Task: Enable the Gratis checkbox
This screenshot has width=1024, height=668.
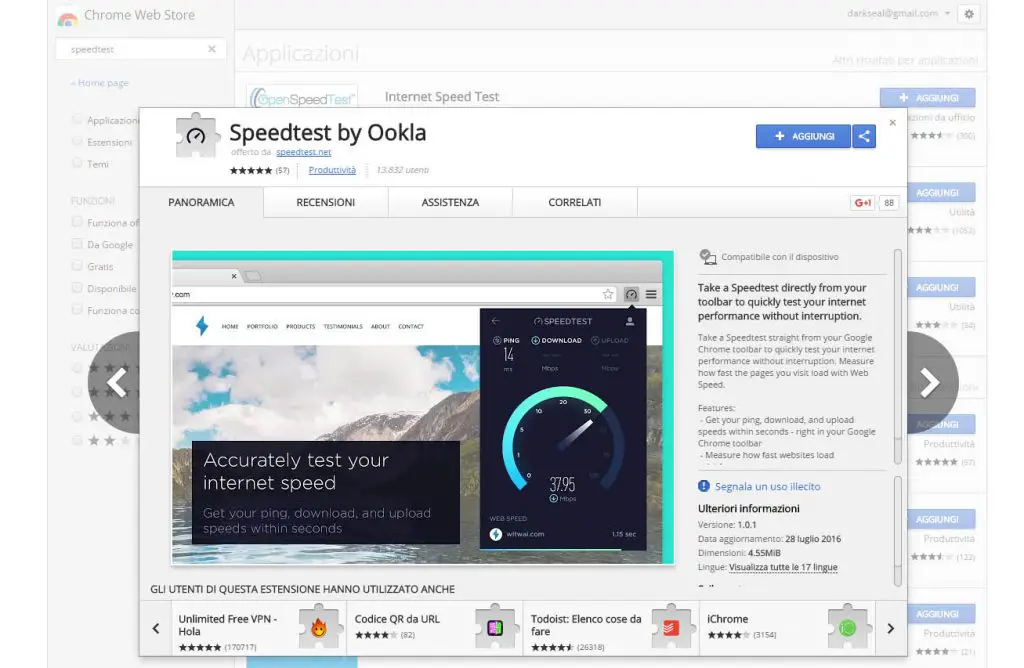Action: tap(77, 266)
